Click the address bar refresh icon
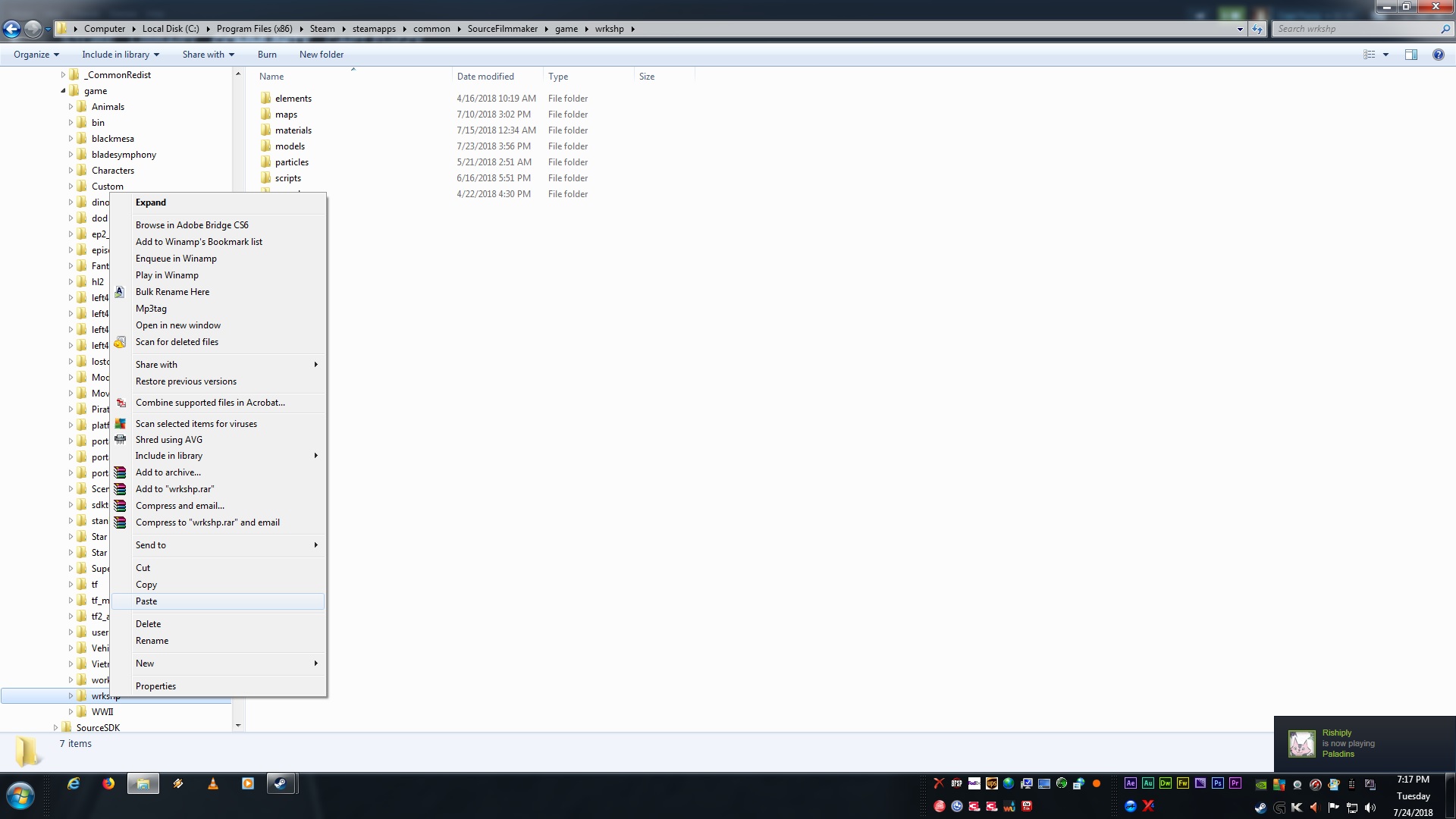 (x=1257, y=30)
